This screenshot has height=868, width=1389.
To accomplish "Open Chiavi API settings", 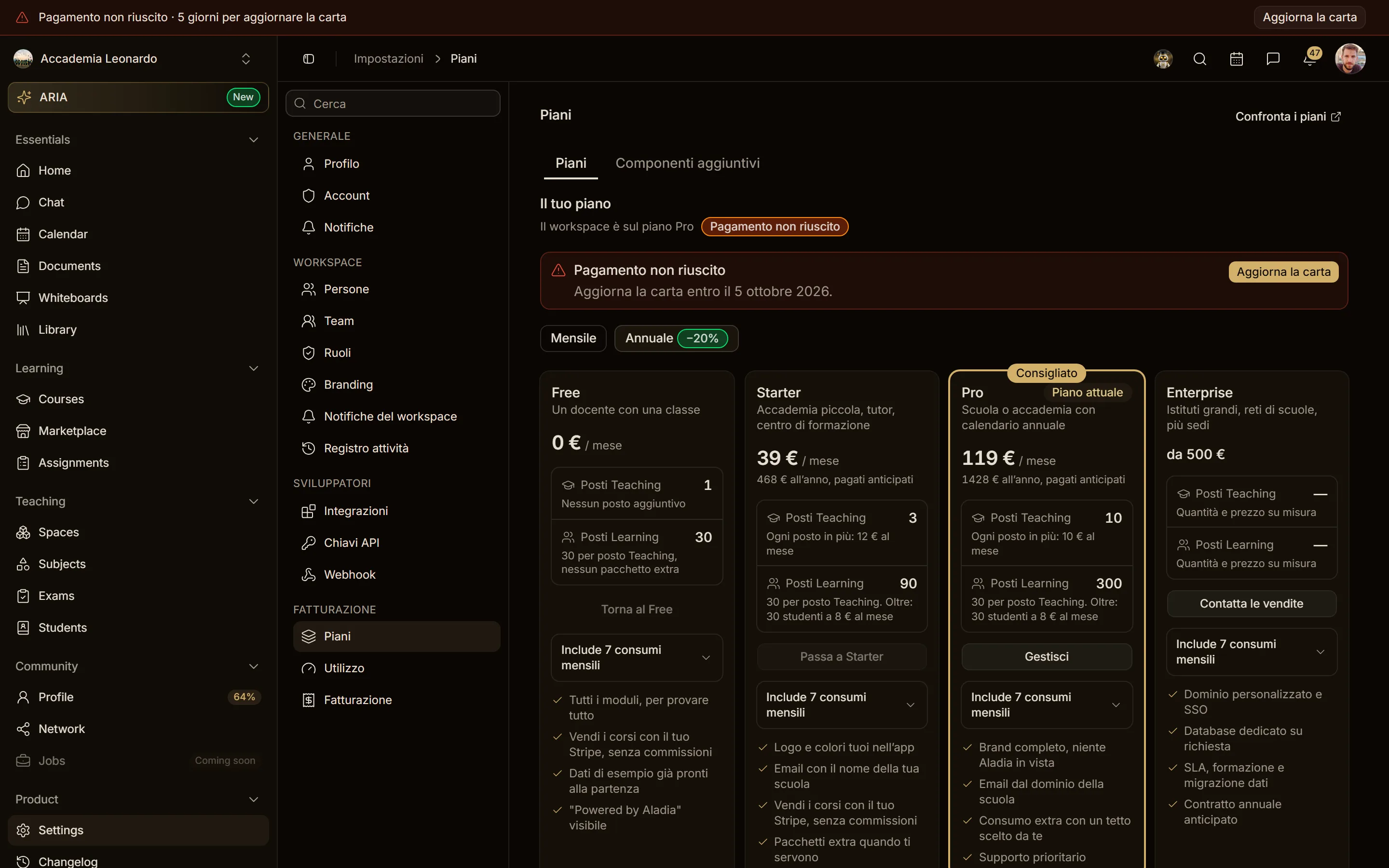I will click(x=396, y=542).
